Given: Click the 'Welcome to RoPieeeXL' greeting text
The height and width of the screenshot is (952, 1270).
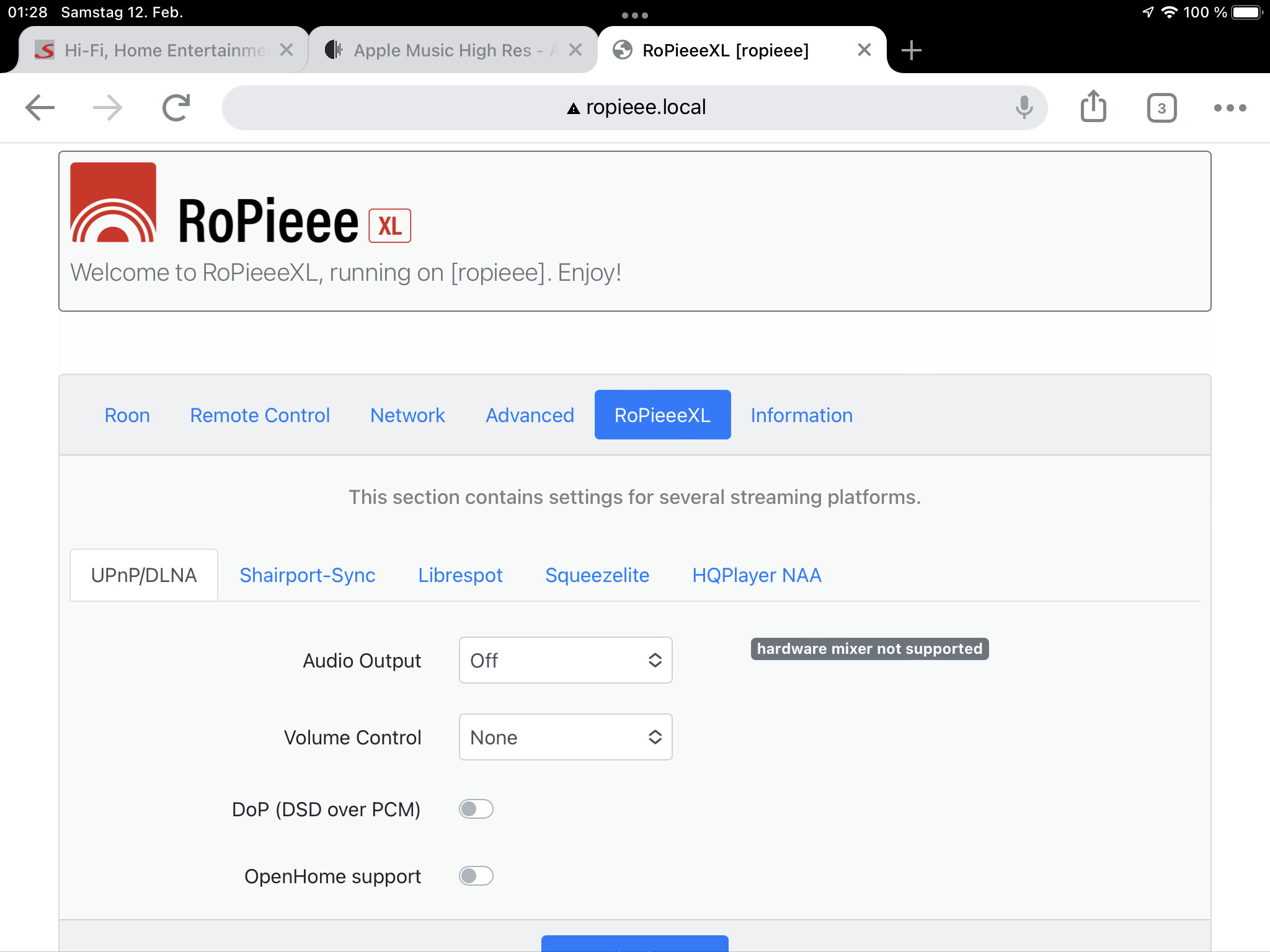Looking at the screenshot, I should [x=346, y=273].
